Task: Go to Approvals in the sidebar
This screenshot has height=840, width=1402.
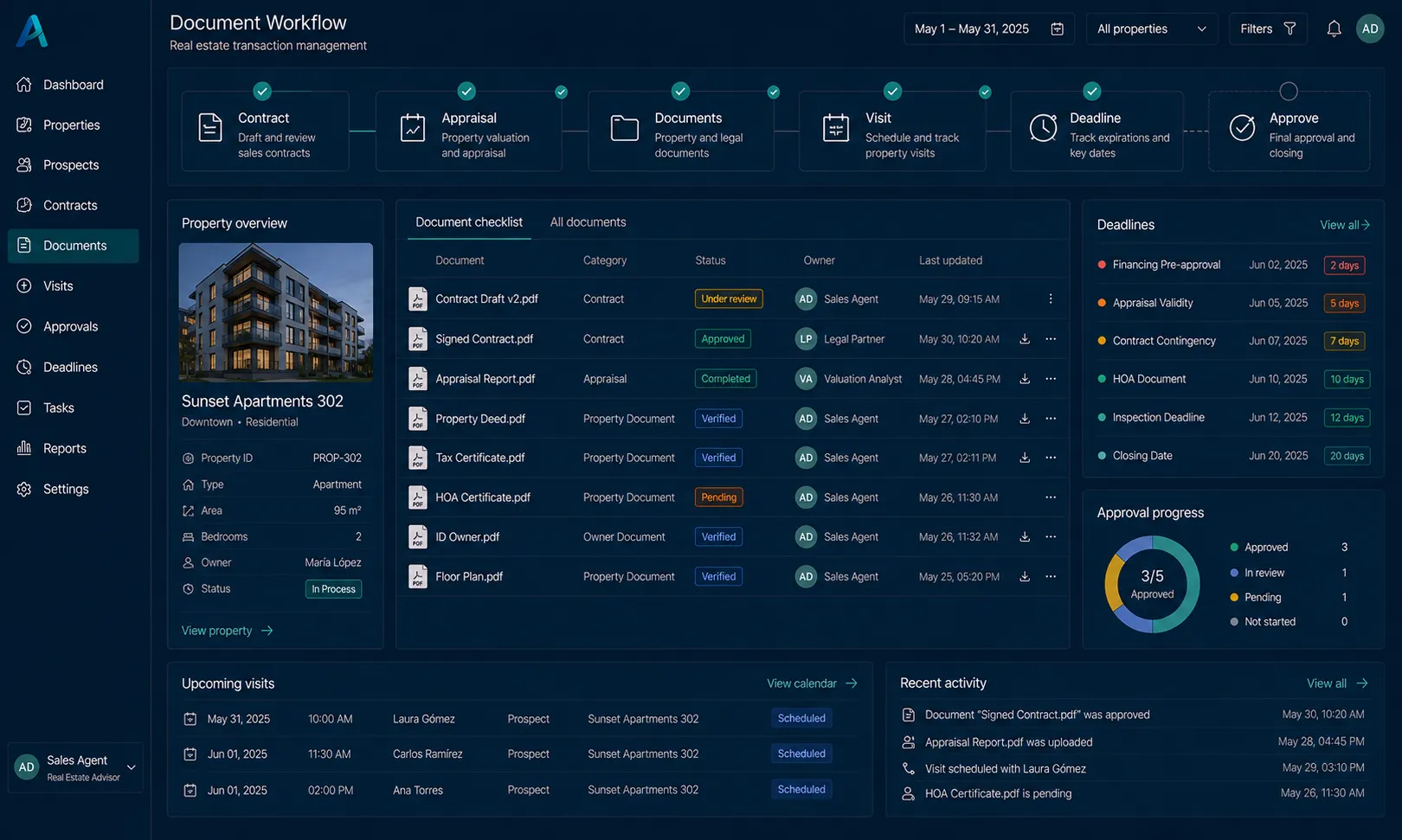Action: (73, 326)
